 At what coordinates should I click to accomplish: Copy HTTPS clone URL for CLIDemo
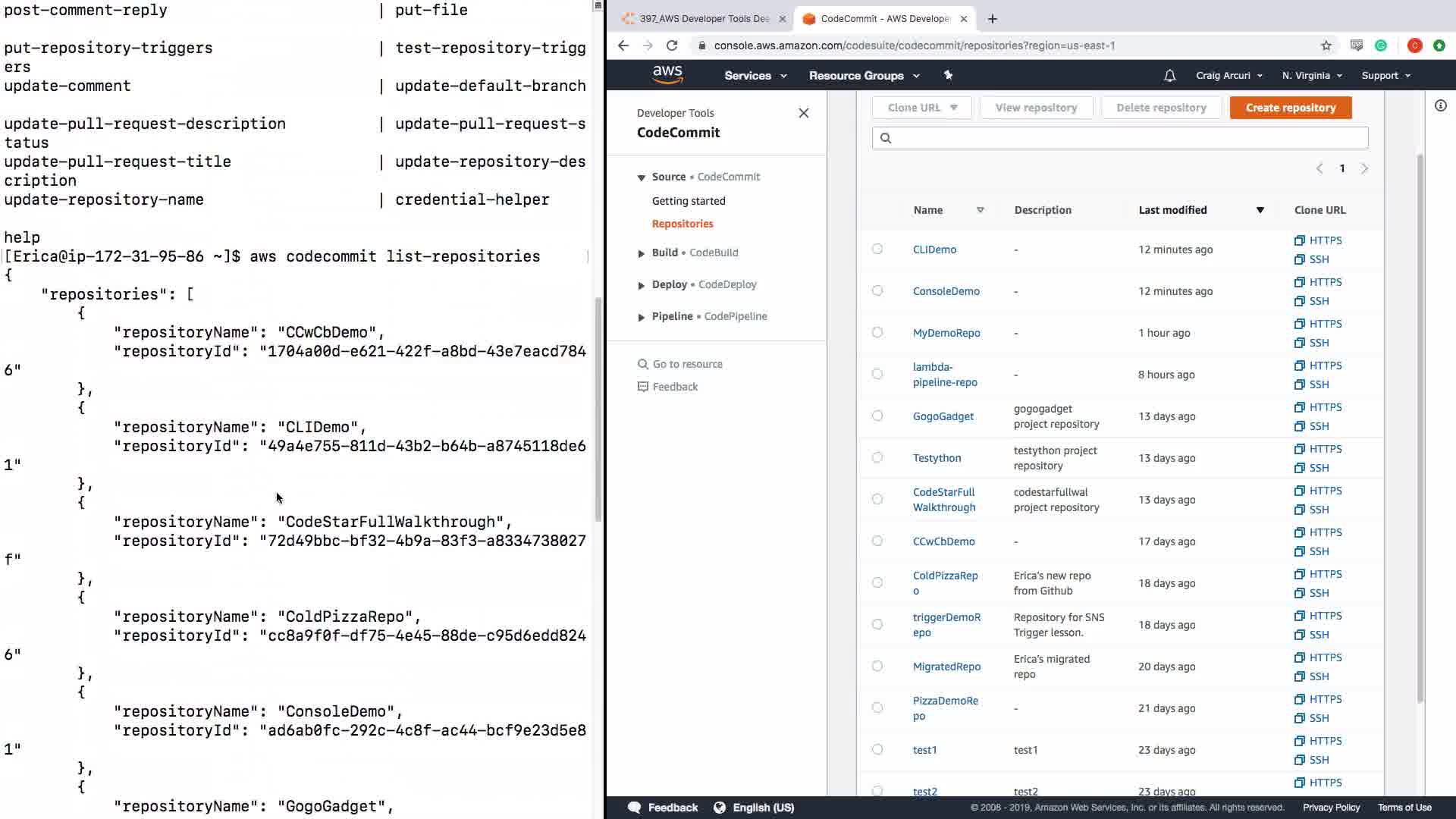pos(1318,240)
